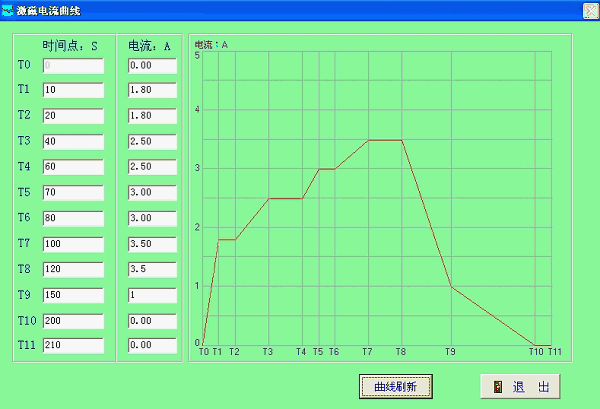Viewport: 600px width, 409px height.
Task: Click the T8 label on the chart axis
Action: click(401, 352)
